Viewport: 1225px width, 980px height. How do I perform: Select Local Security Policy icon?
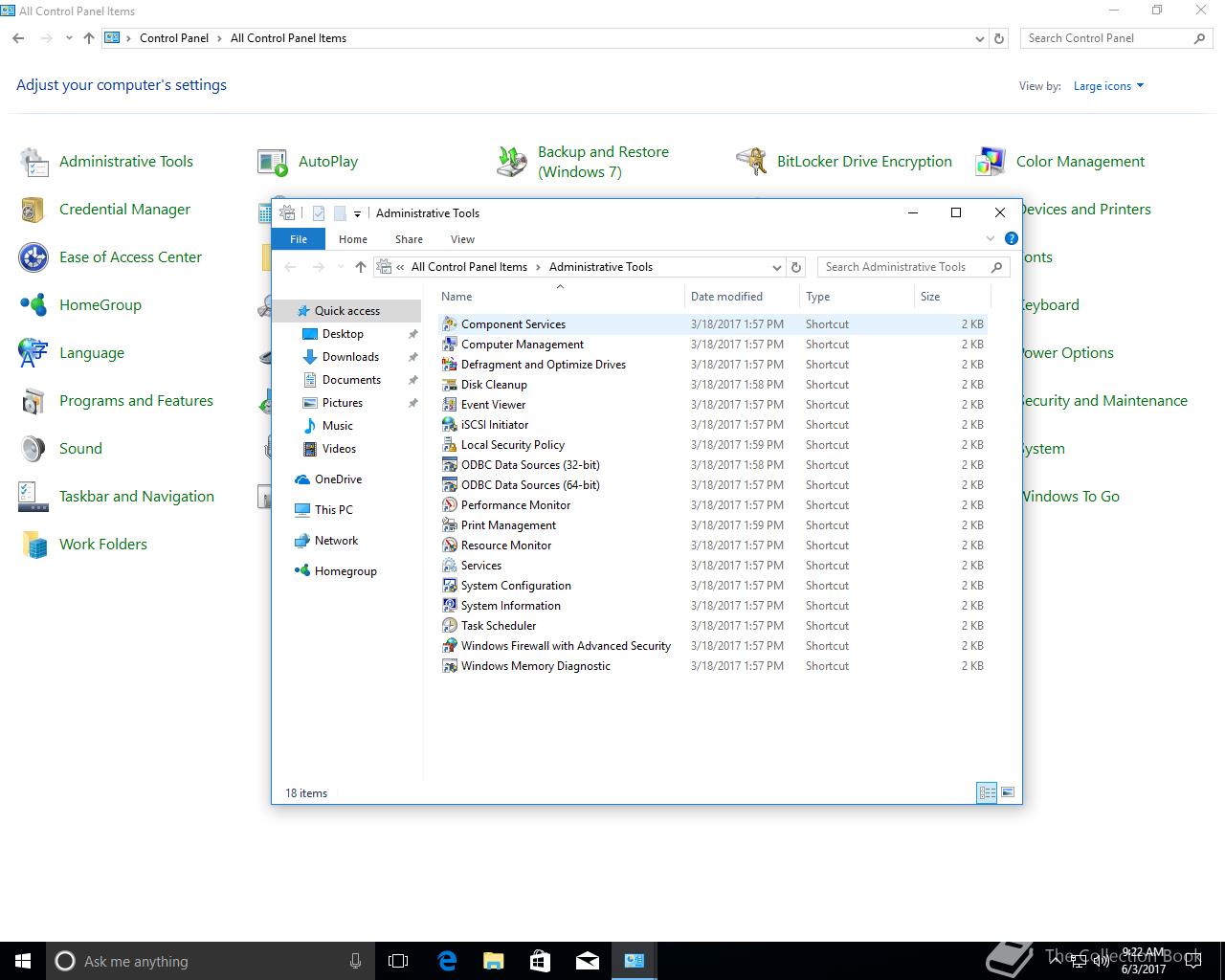pyautogui.click(x=449, y=445)
